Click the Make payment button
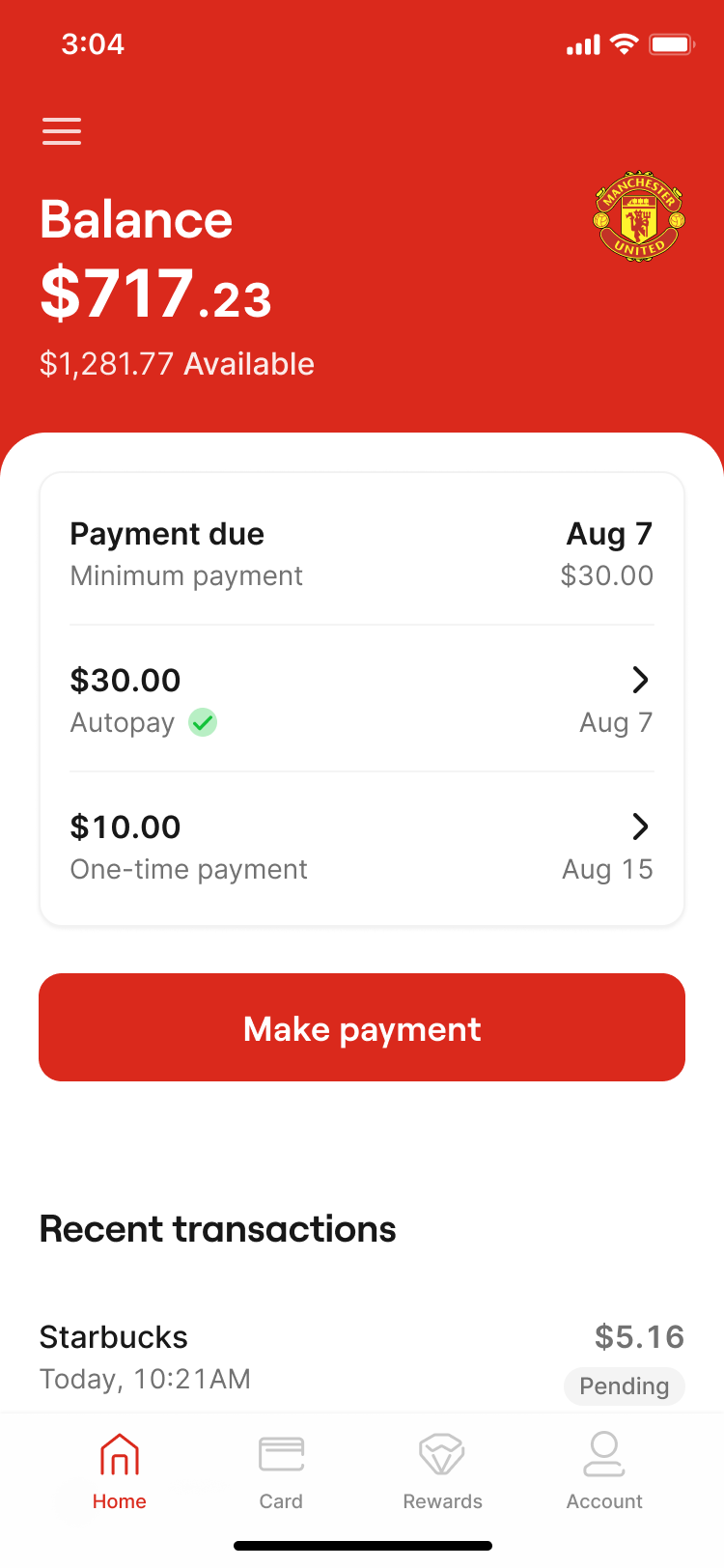This screenshot has height=1568, width=724. click(x=362, y=1027)
